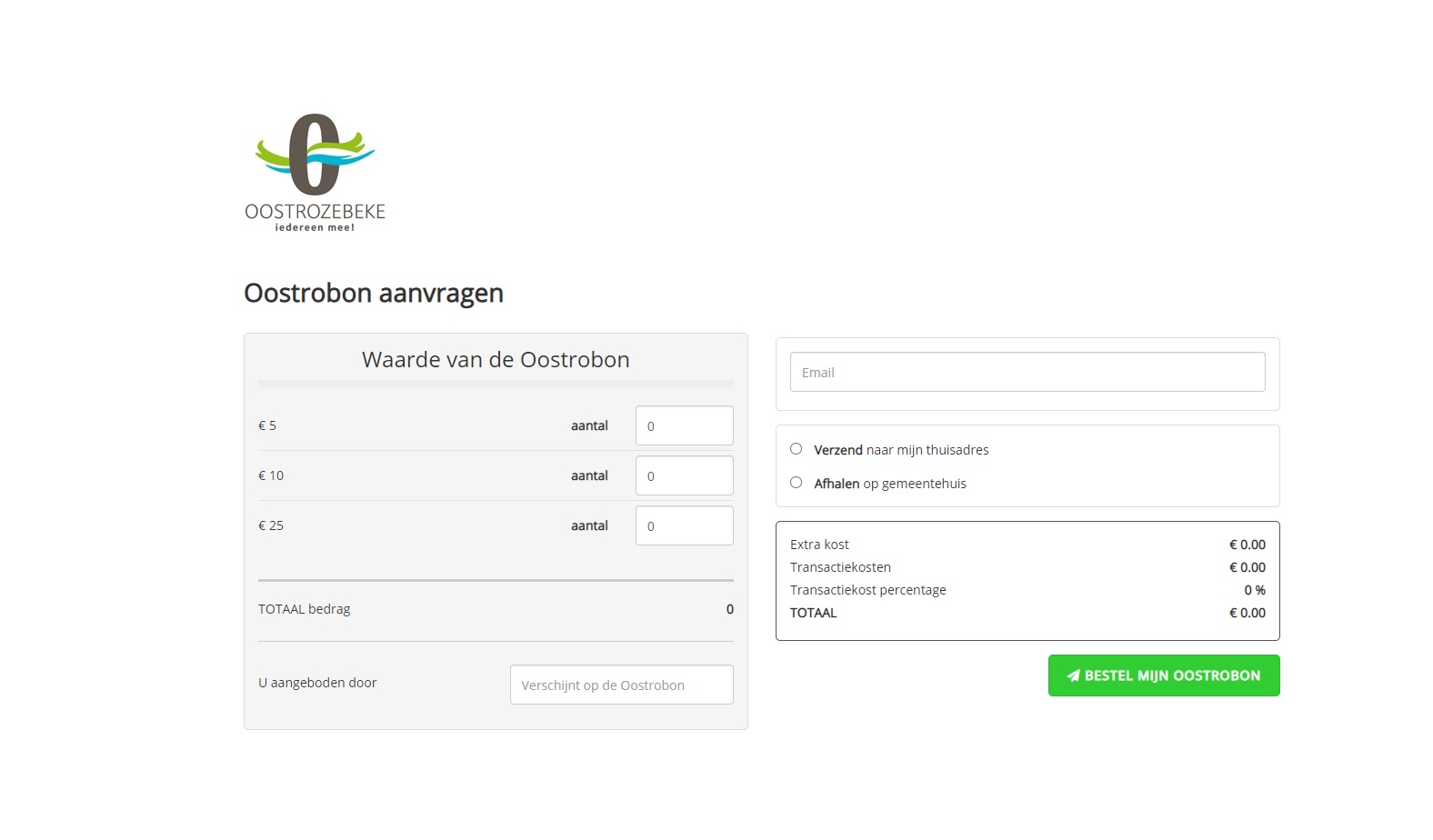Click the 'Oostrobon aanvragen' page heading

coord(374,293)
